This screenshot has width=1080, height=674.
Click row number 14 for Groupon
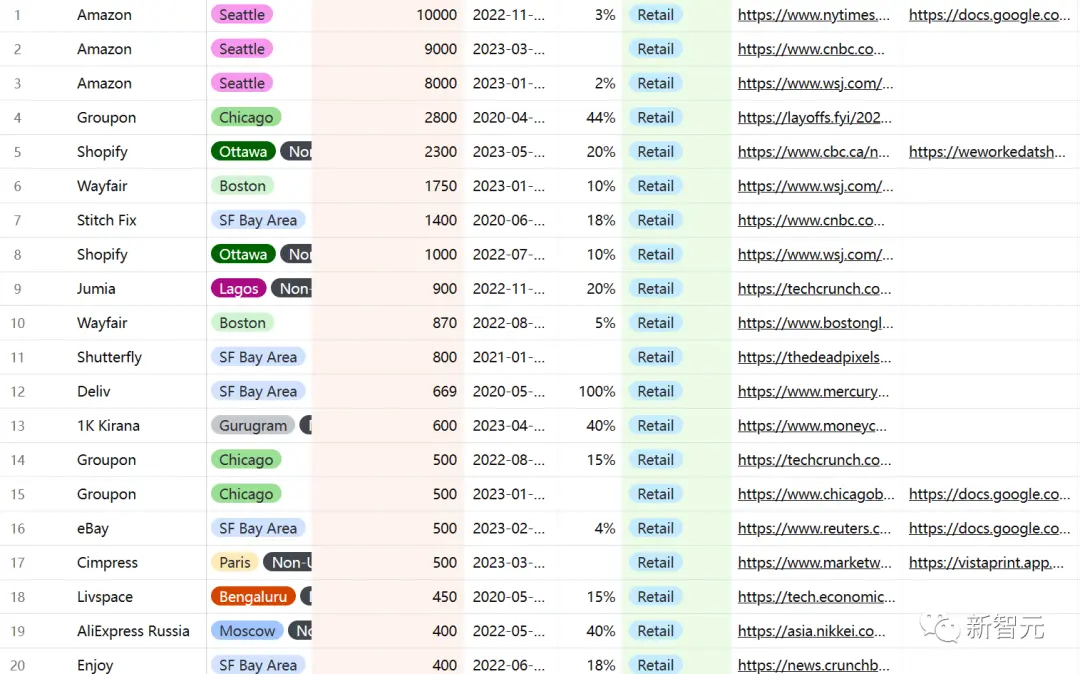click(x=18, y=460)
